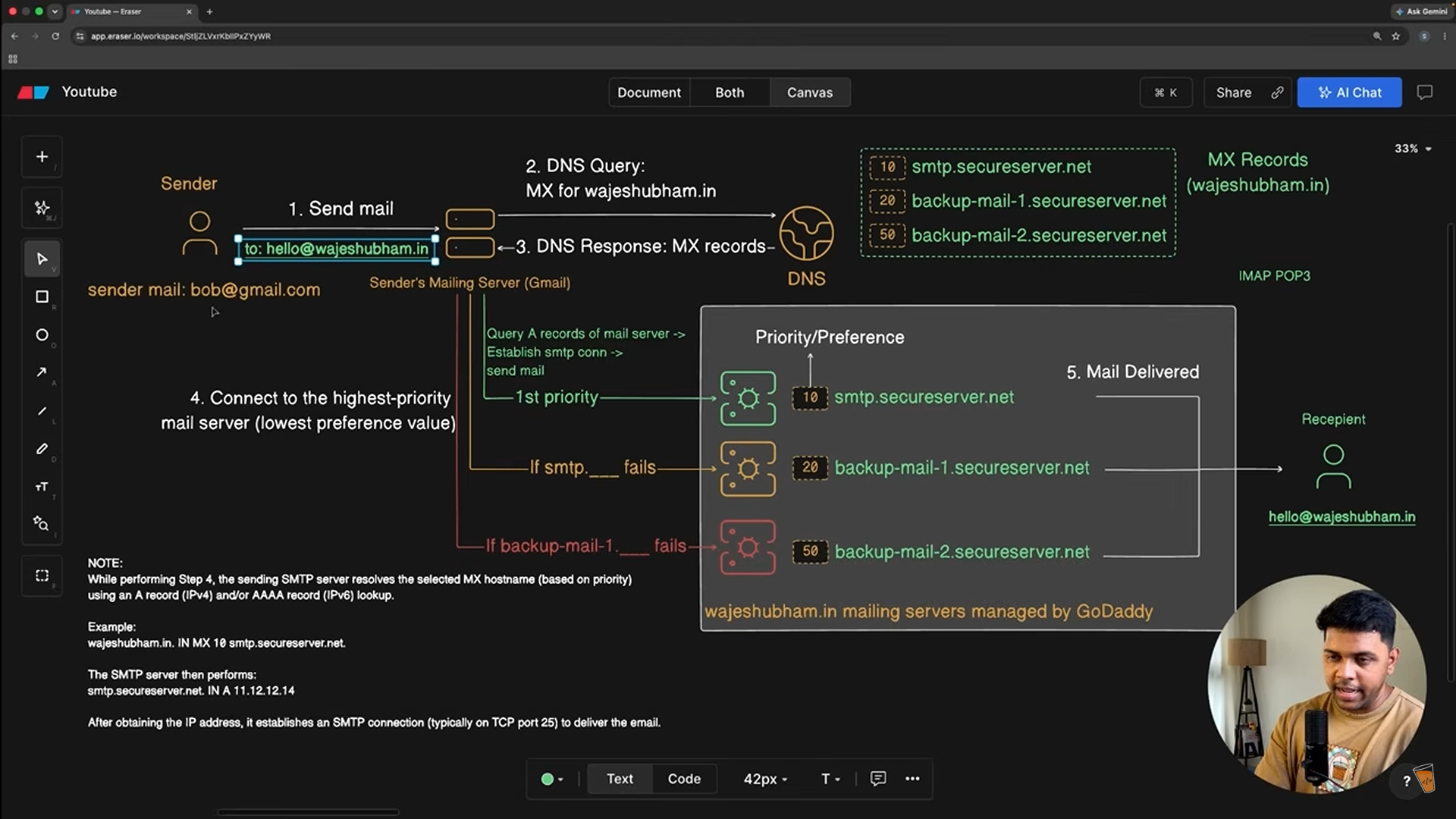Open the frame tool

42,576
